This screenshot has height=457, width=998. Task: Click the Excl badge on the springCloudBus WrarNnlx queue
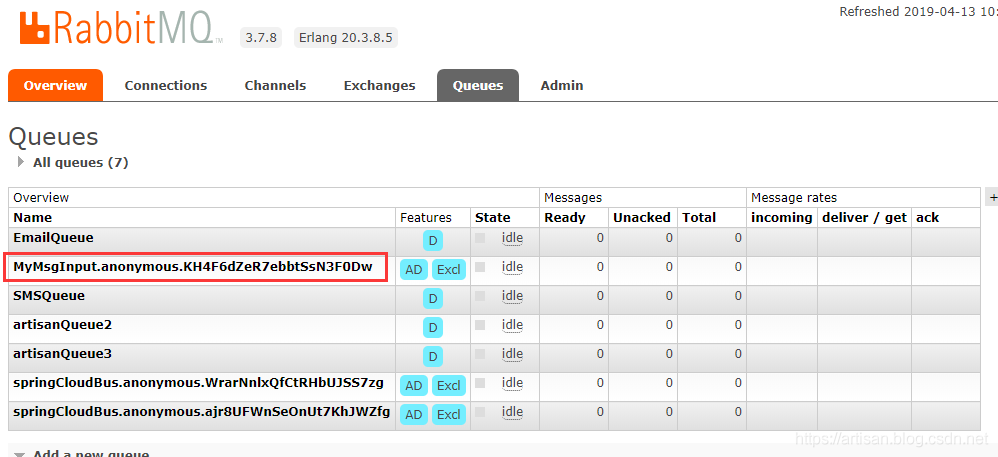pos(449,386)
